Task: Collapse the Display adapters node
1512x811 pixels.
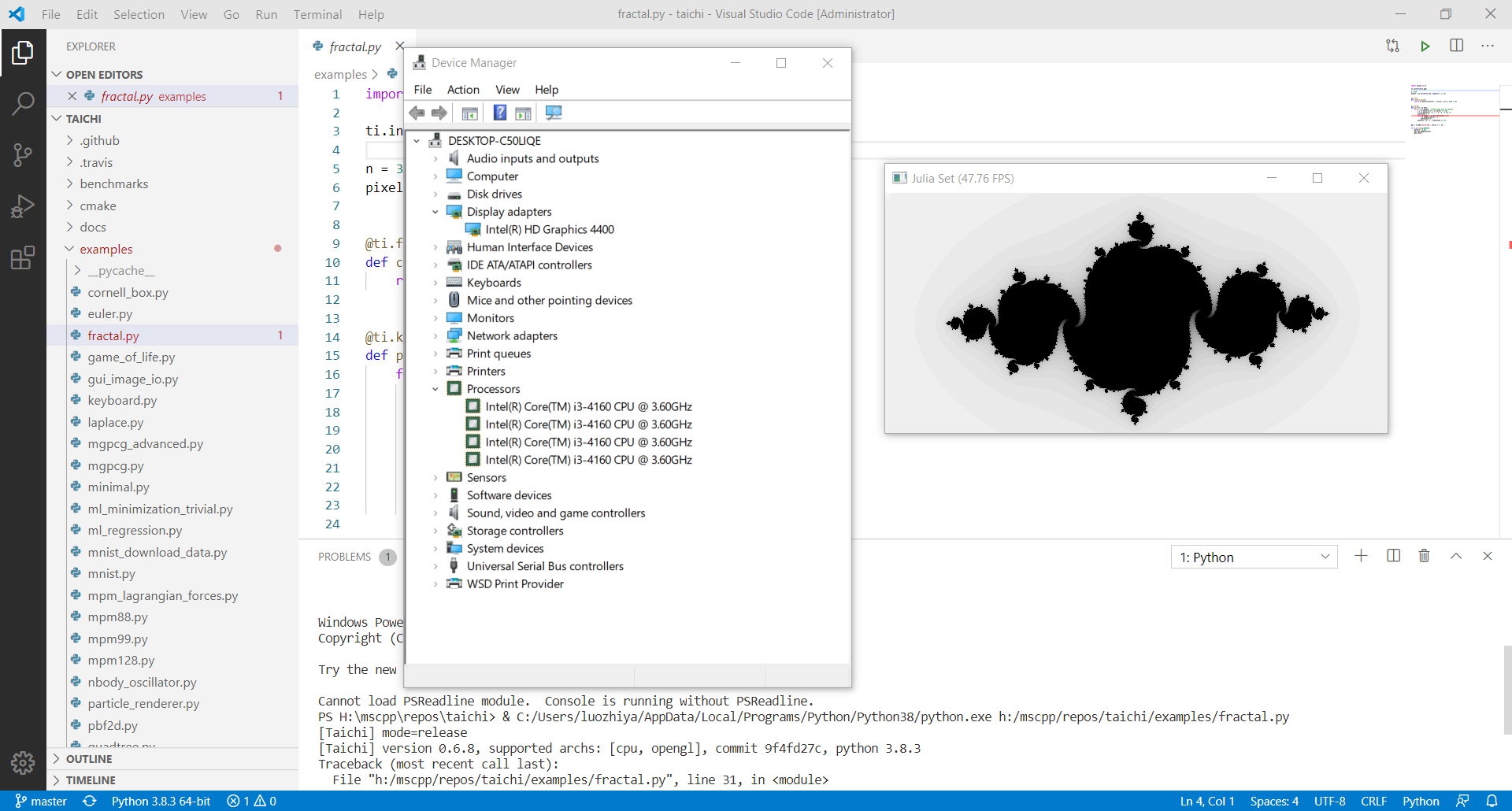Action: pyautogui.click(x=435, y=212)
